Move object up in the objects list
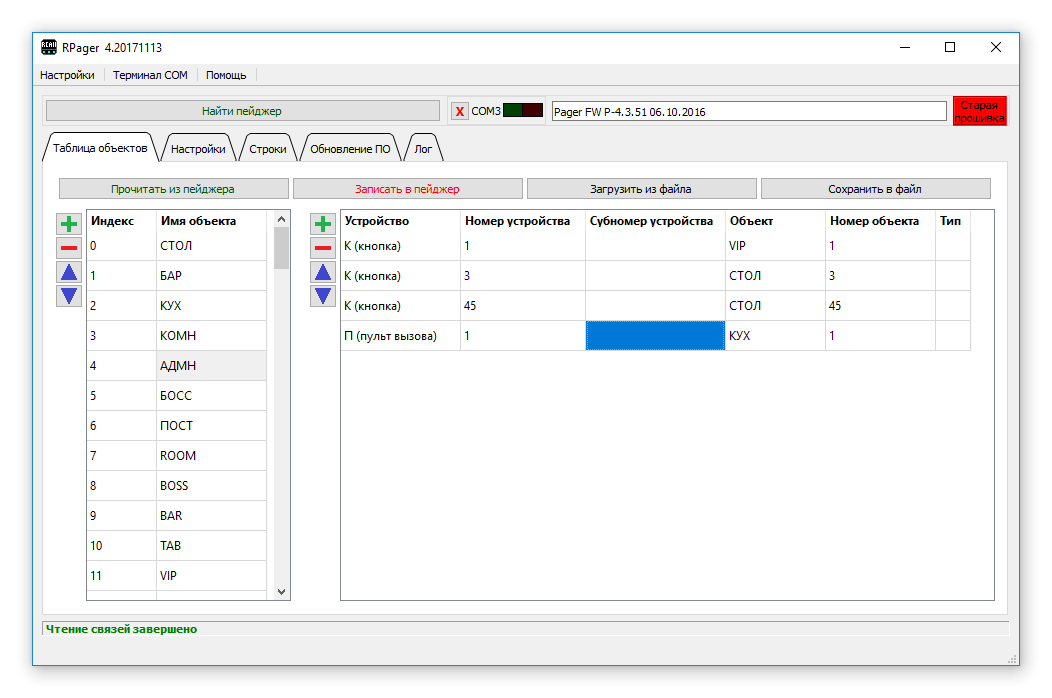Viewport: 1052px width, 698px height. (69, 272)
